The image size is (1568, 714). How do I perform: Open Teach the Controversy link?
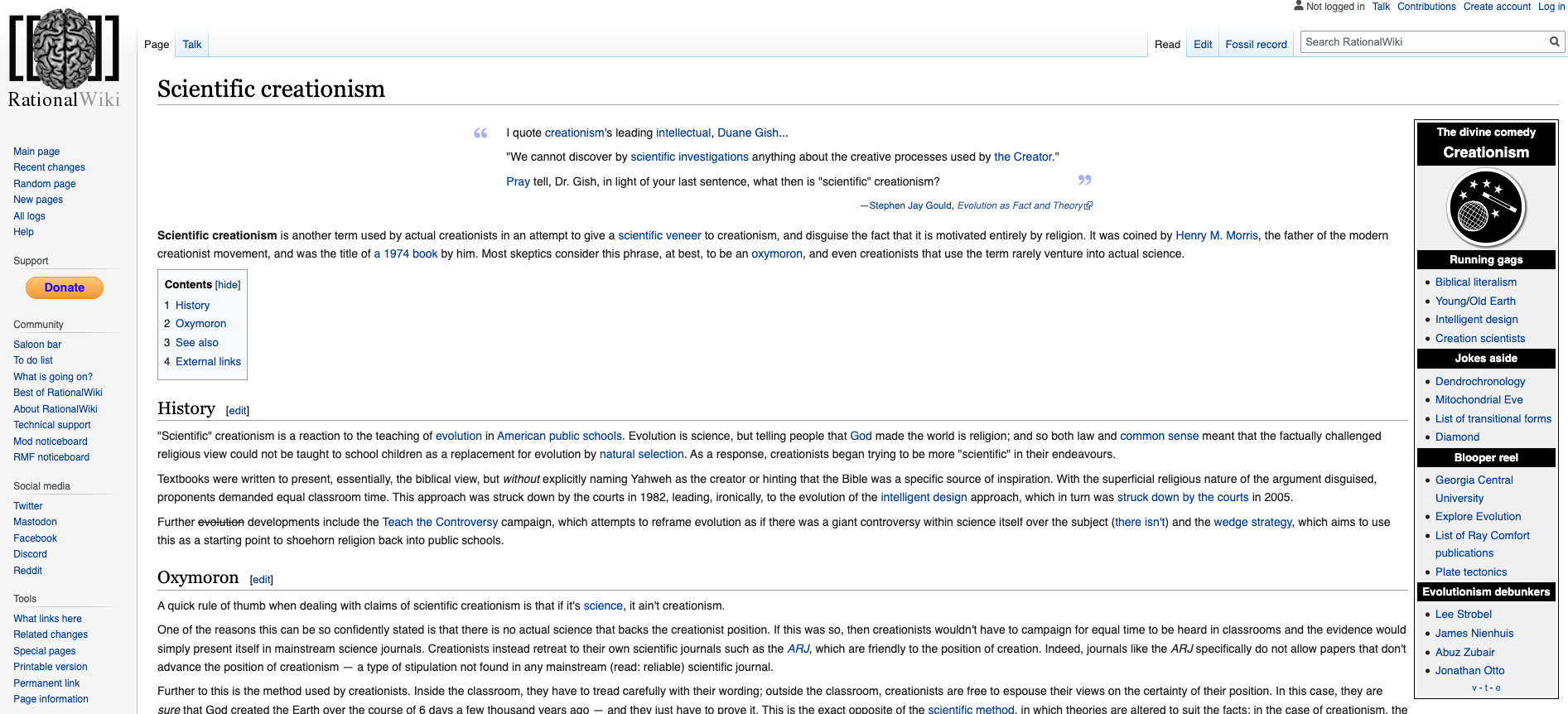click(440, 522)
